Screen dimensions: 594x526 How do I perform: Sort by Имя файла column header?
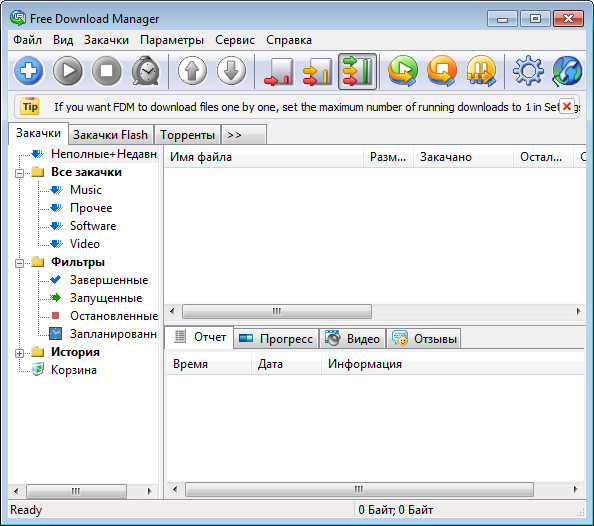click(x=264, y=157)
